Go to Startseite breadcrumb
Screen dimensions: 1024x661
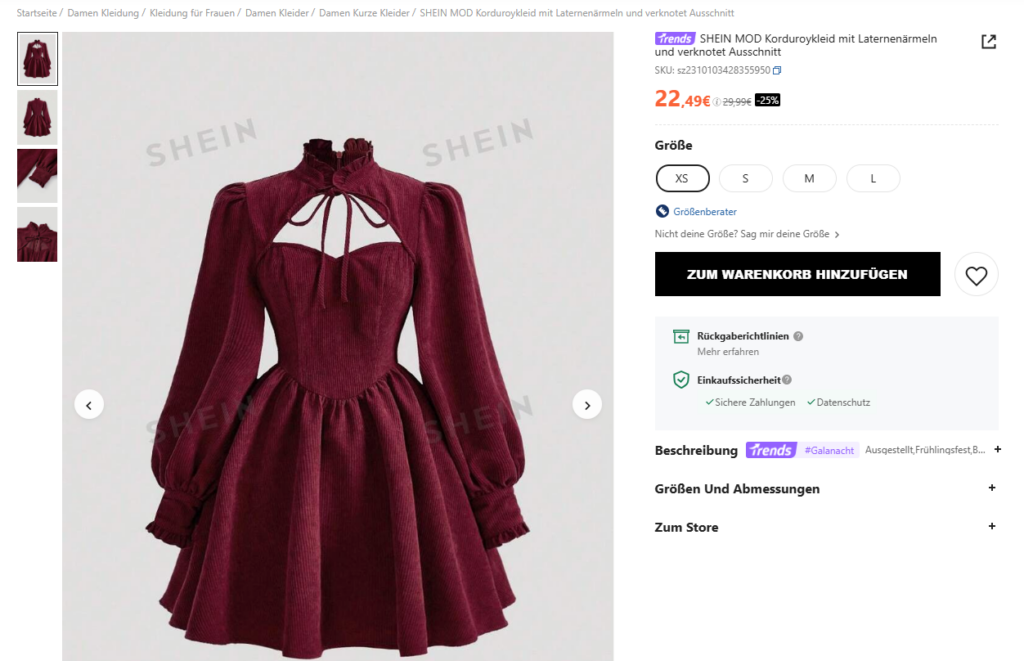[37, 13]
